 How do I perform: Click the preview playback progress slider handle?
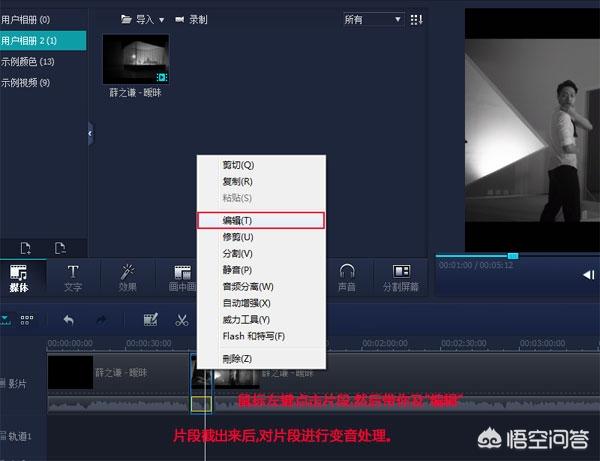click(x=513, y=256)
